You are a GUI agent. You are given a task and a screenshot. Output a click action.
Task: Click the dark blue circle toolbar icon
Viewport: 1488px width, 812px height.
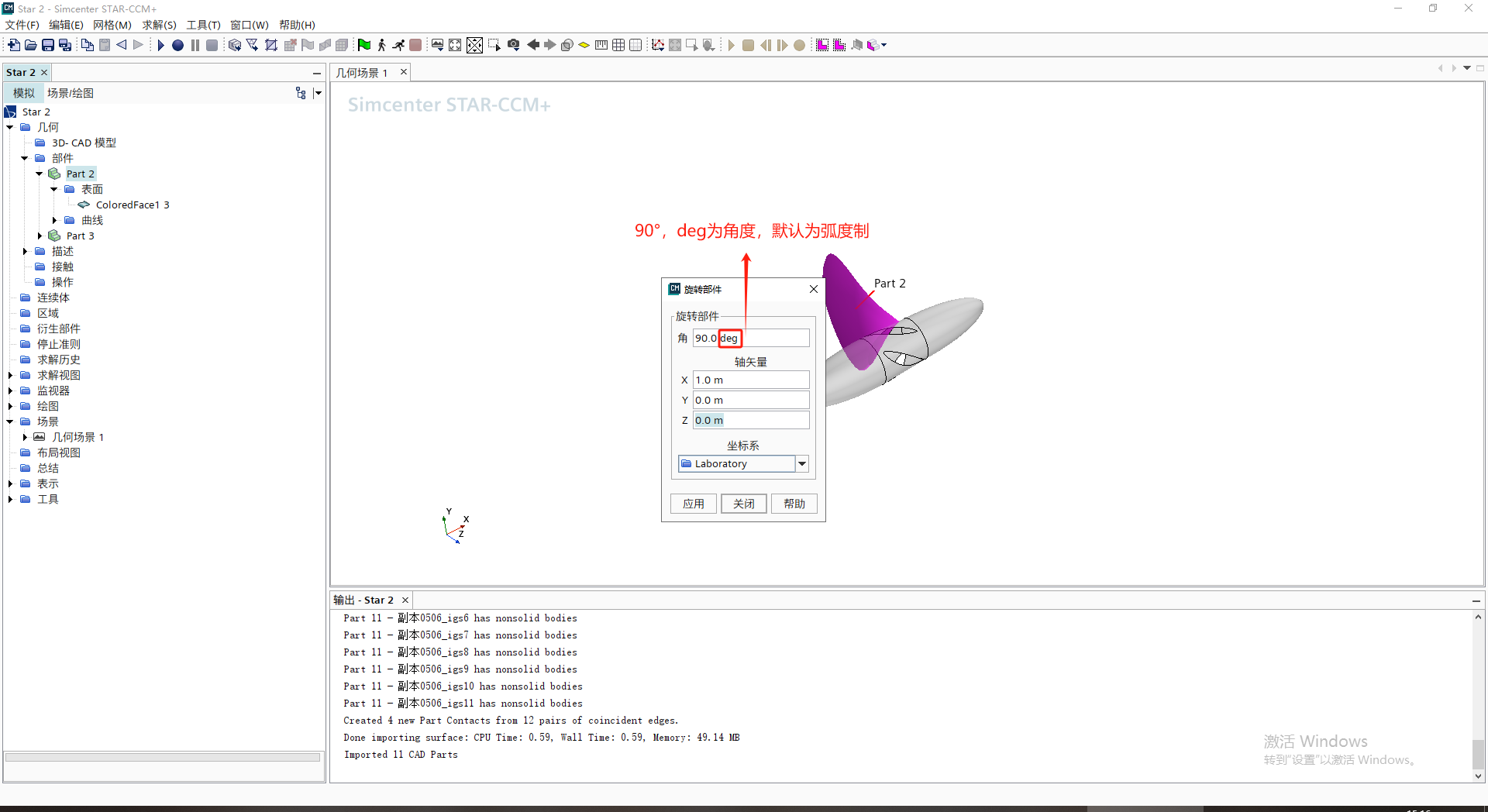(177, 45)
